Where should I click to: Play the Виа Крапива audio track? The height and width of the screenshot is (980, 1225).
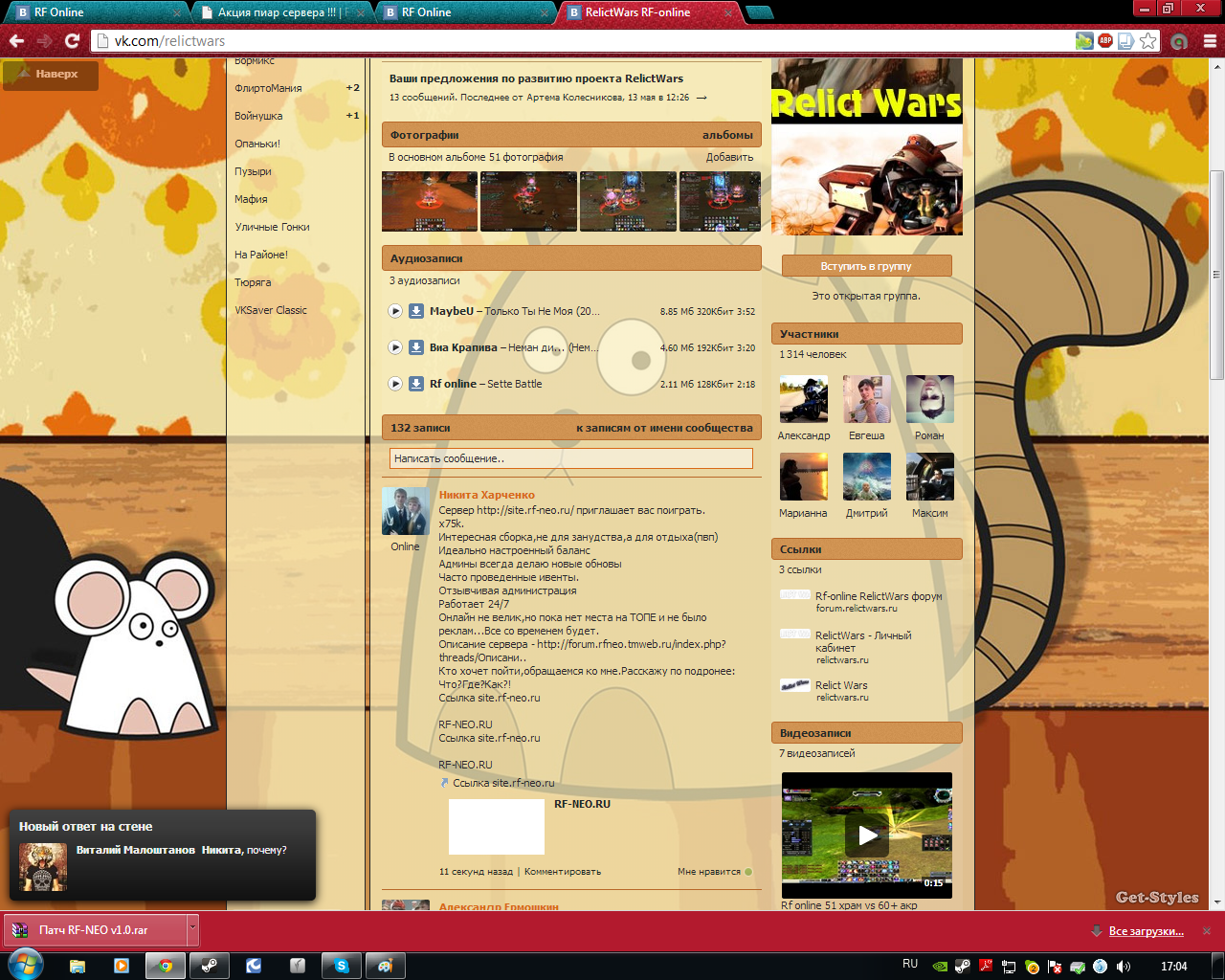pos(395,347)
